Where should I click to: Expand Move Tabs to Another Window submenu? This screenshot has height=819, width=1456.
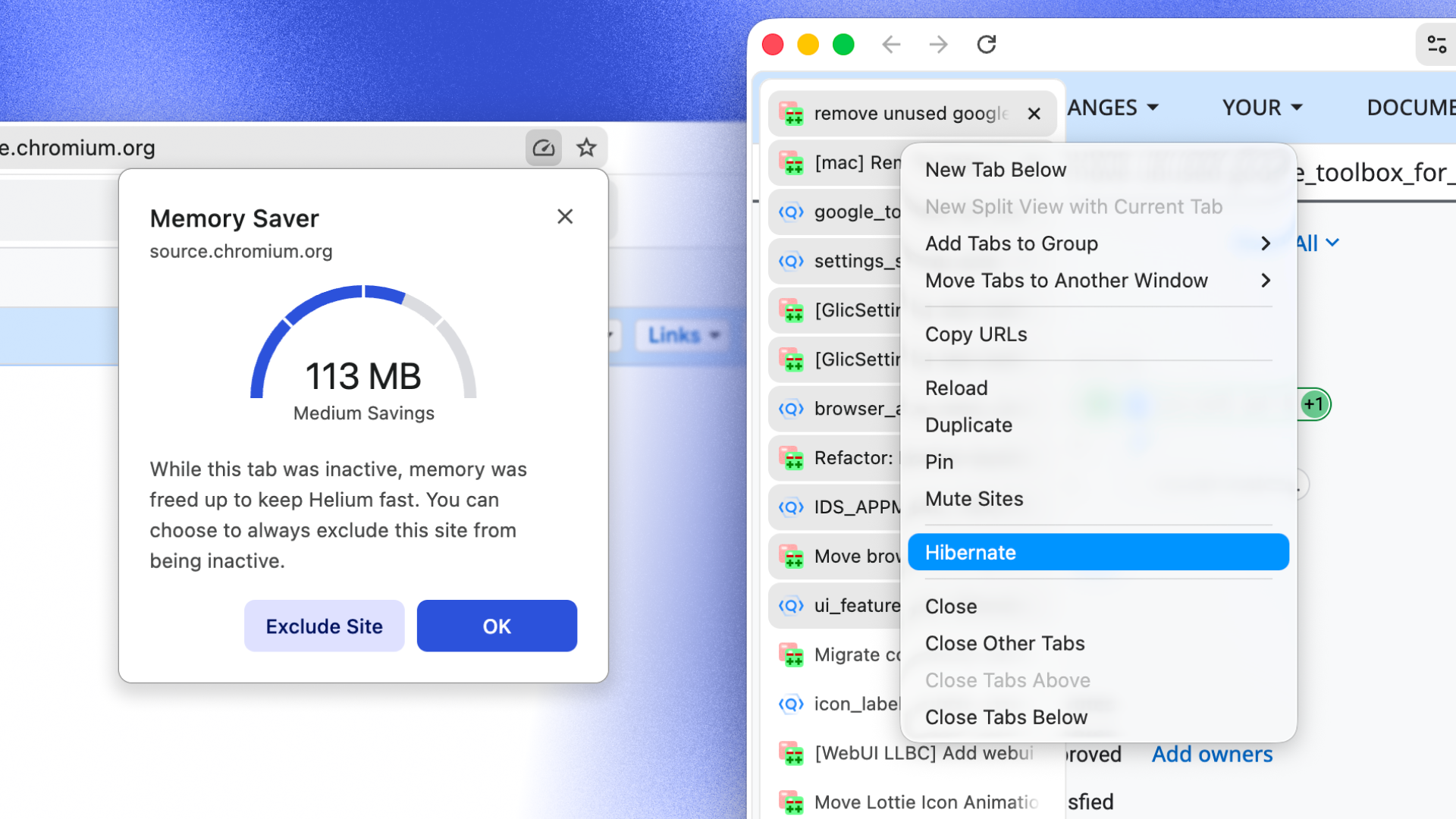(1098, 281)
